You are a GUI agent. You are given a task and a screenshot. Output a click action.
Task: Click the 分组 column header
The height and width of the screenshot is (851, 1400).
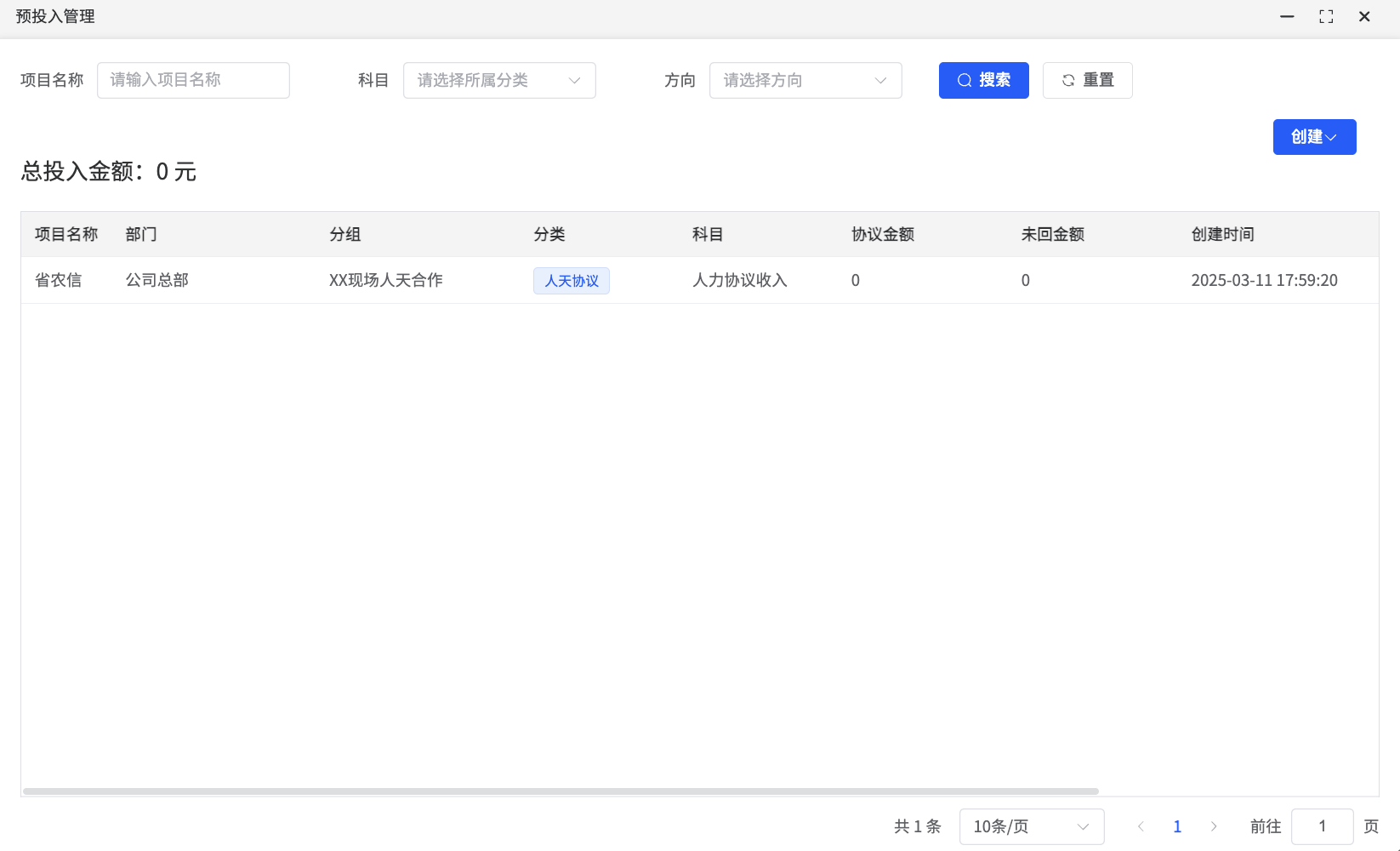[x=345, y=234]
